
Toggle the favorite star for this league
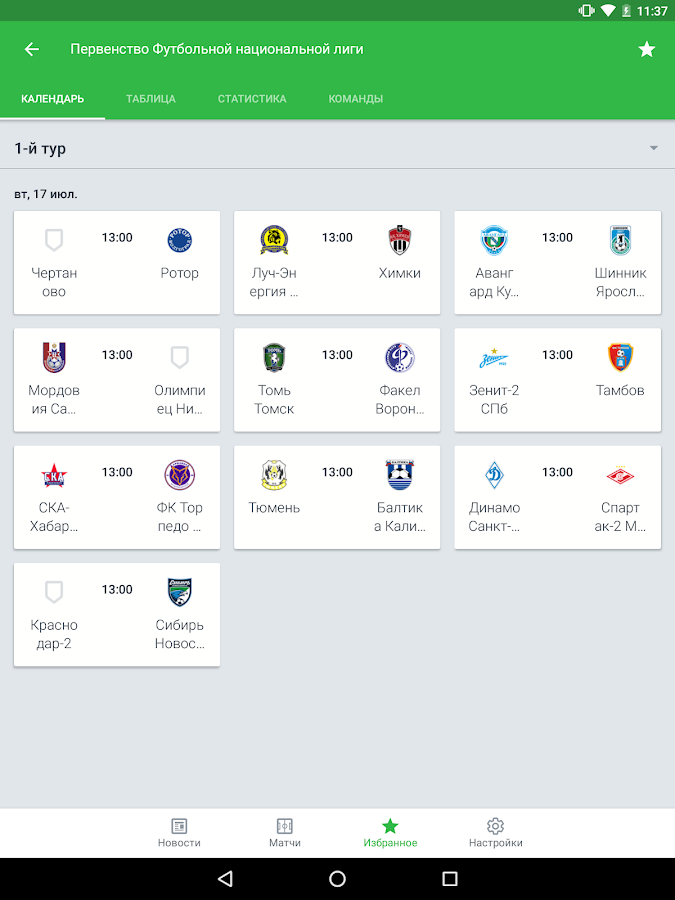pyautogui.click(x=647, y=49)
